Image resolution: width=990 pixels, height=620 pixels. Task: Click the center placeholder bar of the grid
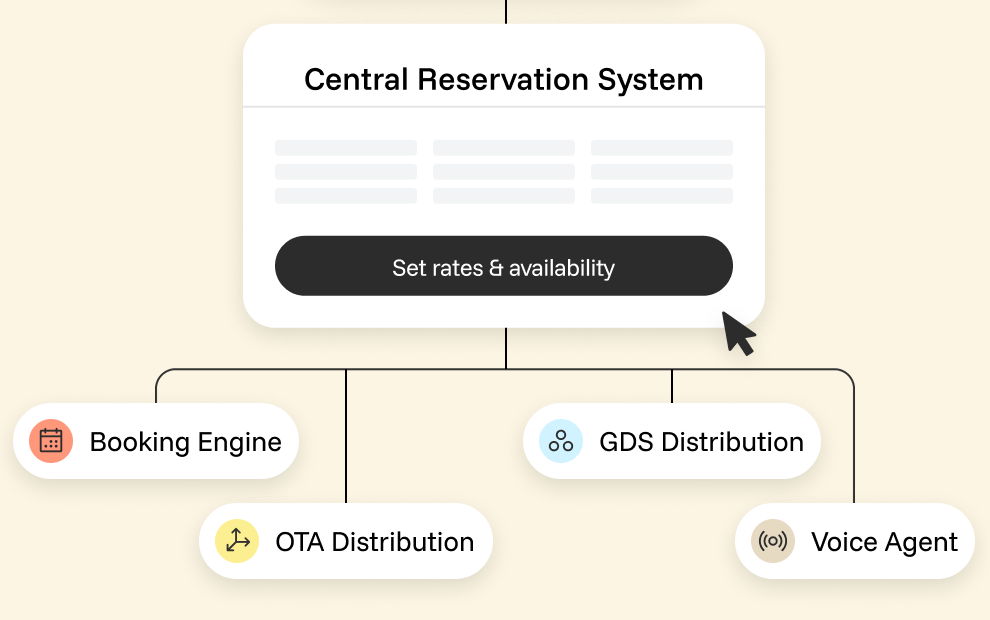(504, 172)
